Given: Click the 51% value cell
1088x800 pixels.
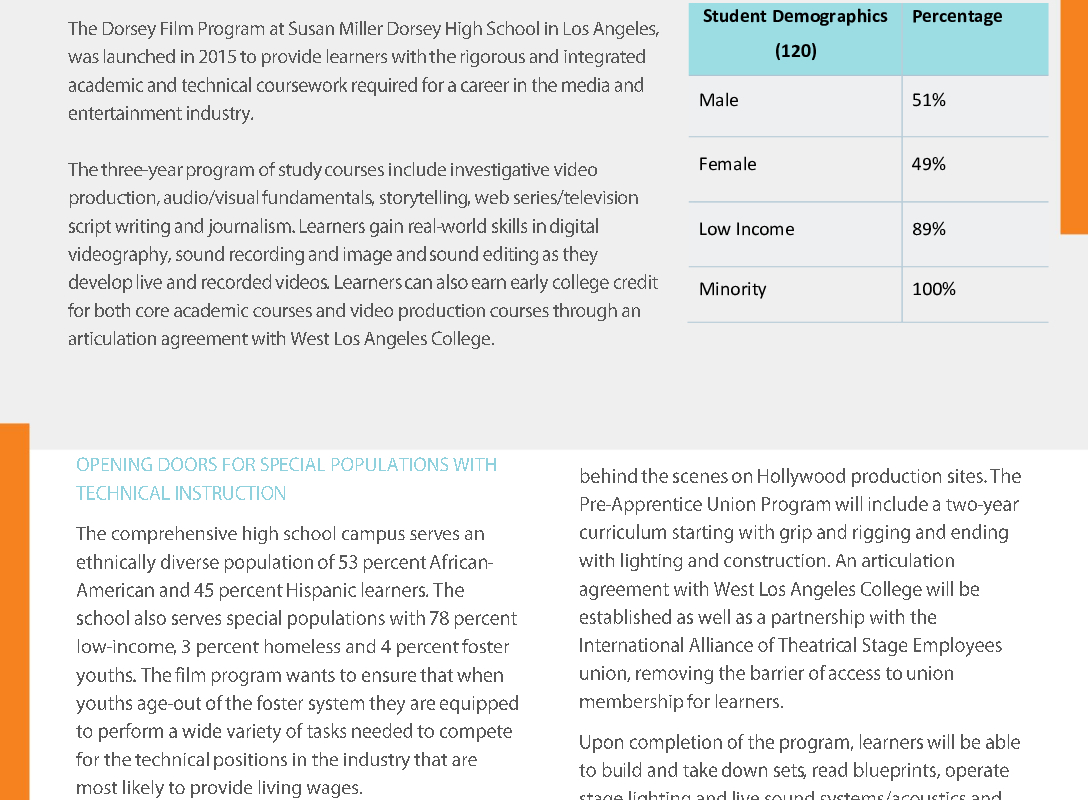Looking at the screenshot, I should (x=928, y=101).
